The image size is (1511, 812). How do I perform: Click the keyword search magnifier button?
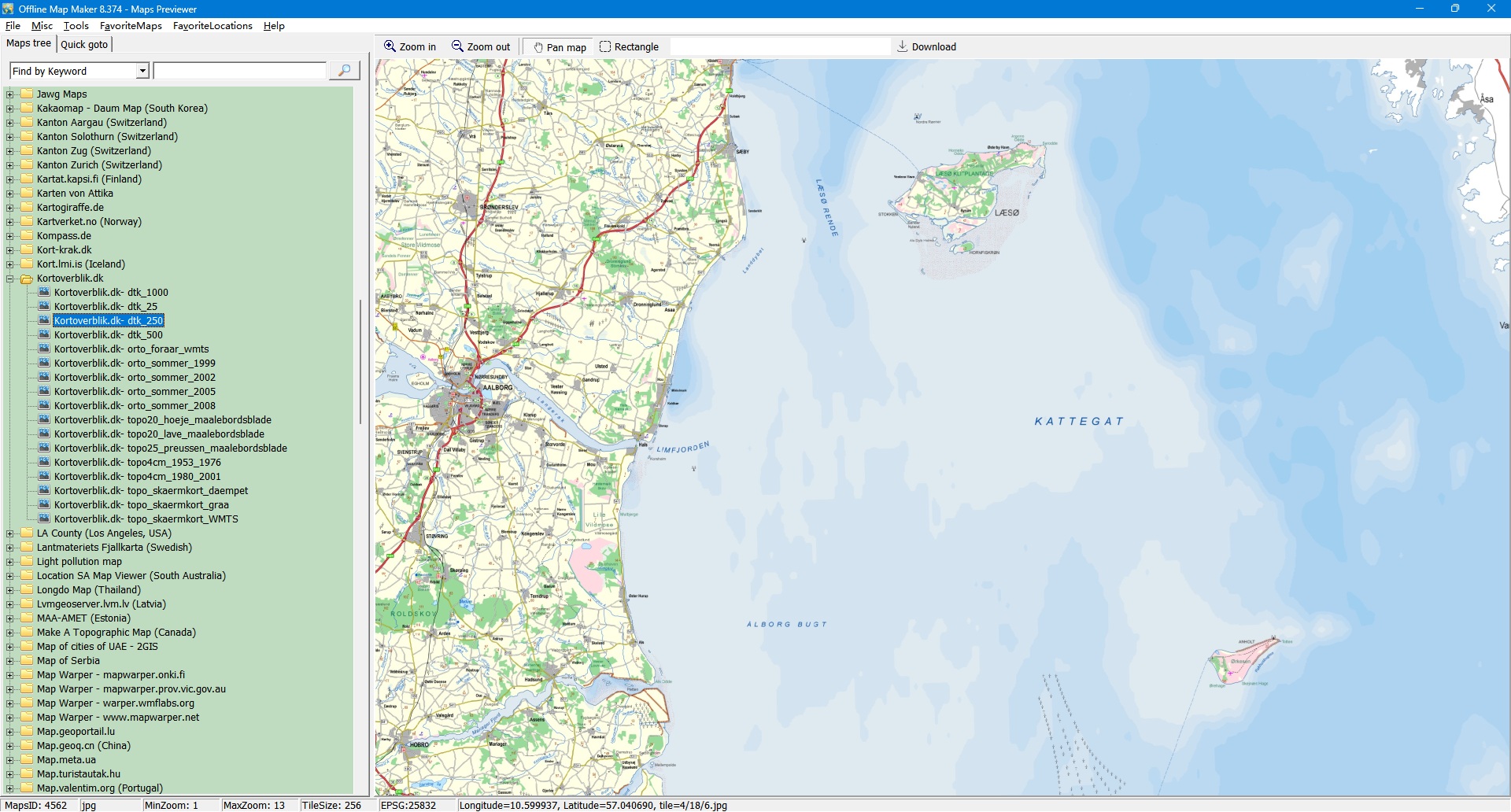point(344,71)
